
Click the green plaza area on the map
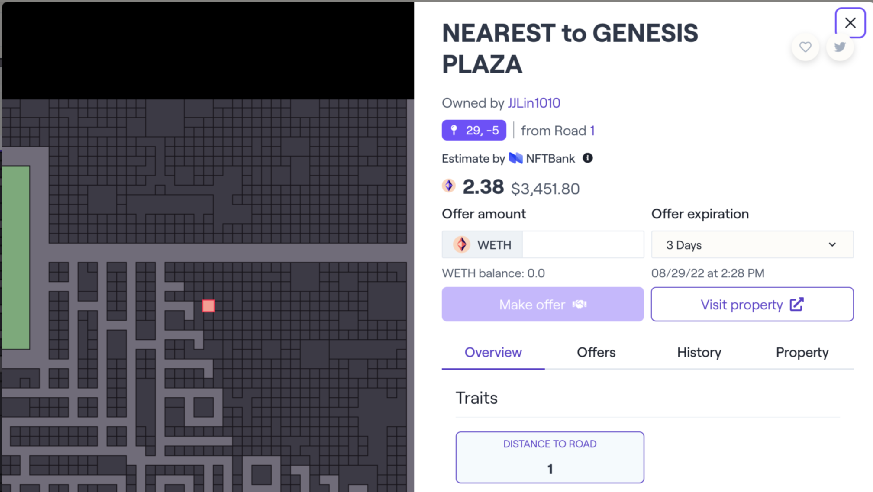[15, 257]
